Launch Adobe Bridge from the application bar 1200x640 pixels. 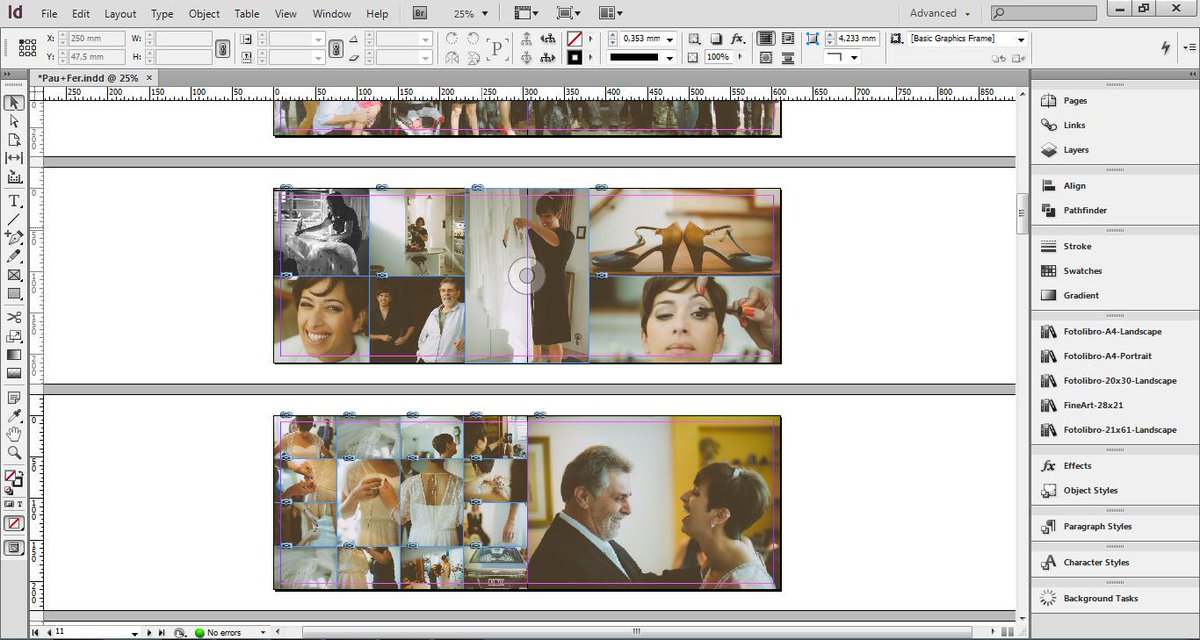[418, 13]
